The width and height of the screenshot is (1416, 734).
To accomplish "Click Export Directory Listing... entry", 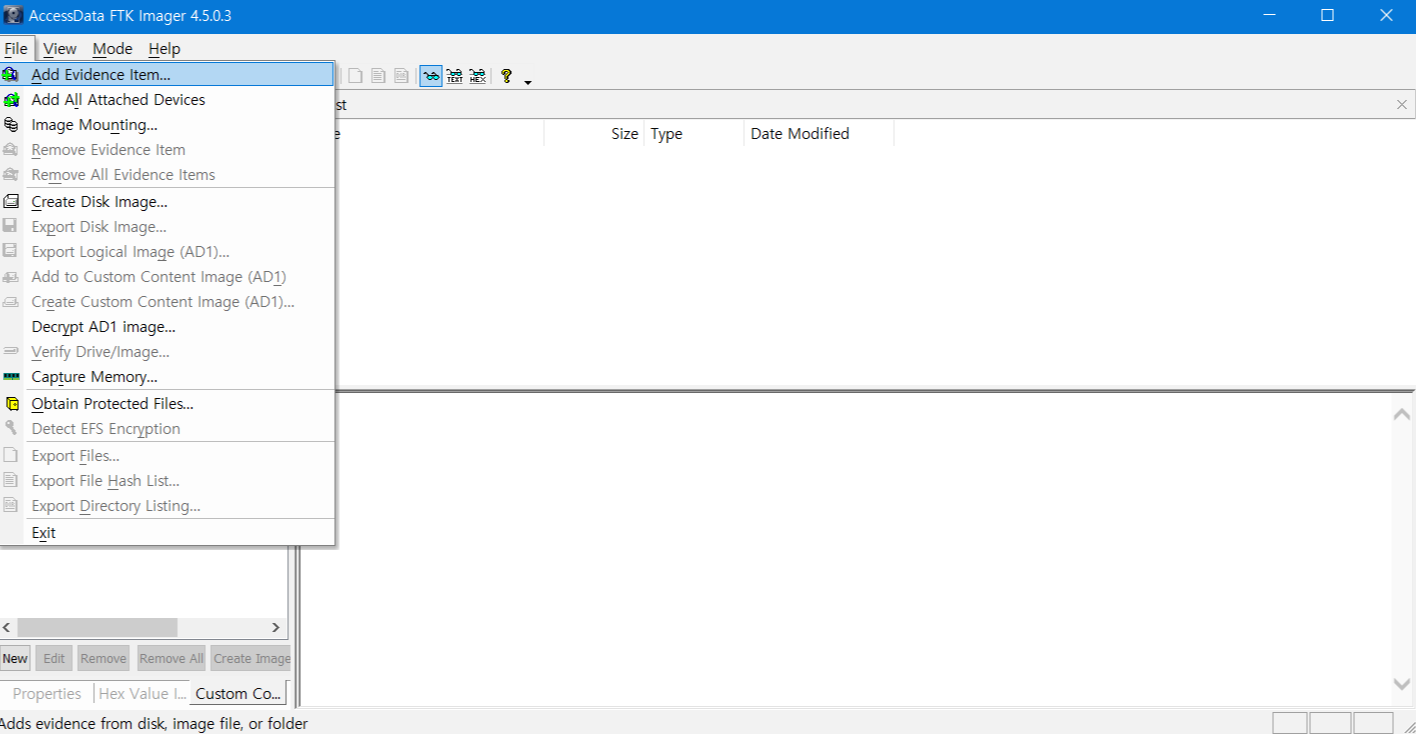I will pos(167,505).
